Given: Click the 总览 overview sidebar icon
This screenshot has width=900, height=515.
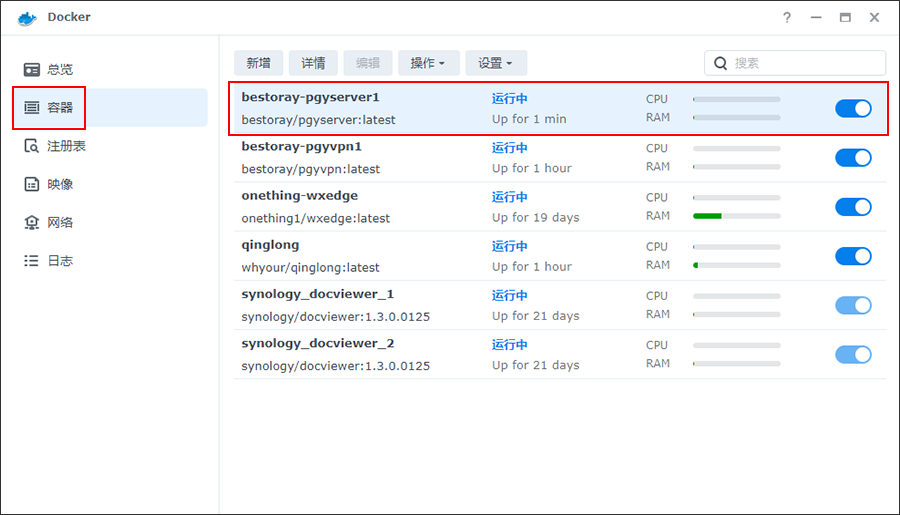Looking at the screenshot, I should point(32,69).
